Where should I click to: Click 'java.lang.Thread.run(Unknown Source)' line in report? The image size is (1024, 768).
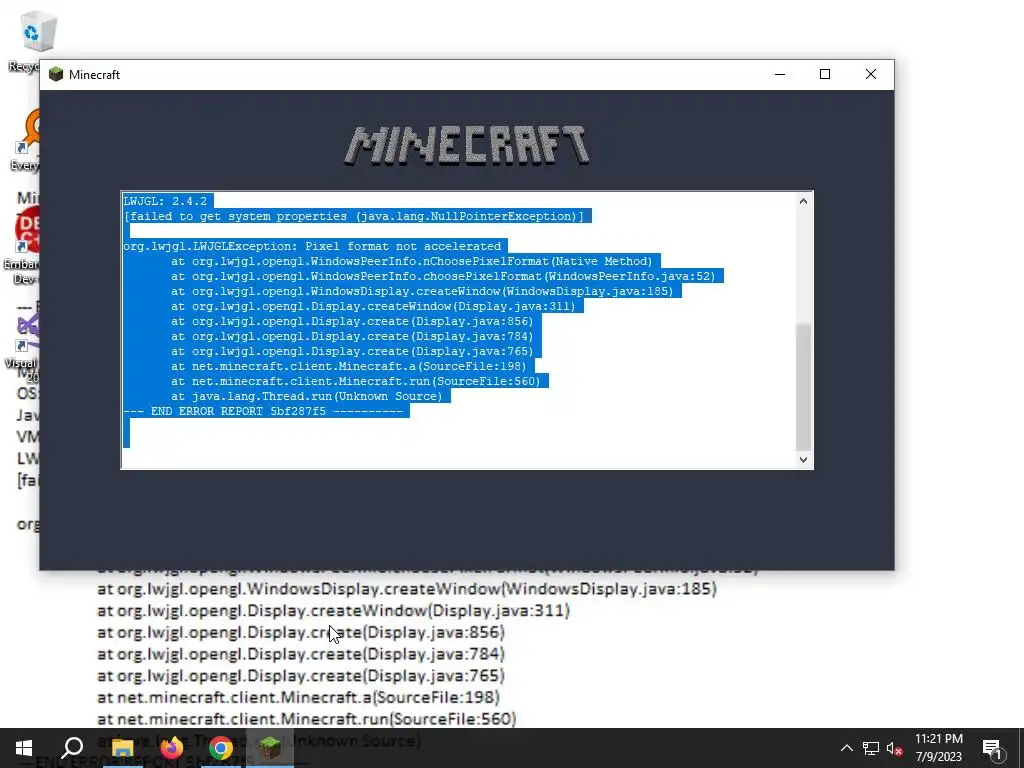(307, 396)
